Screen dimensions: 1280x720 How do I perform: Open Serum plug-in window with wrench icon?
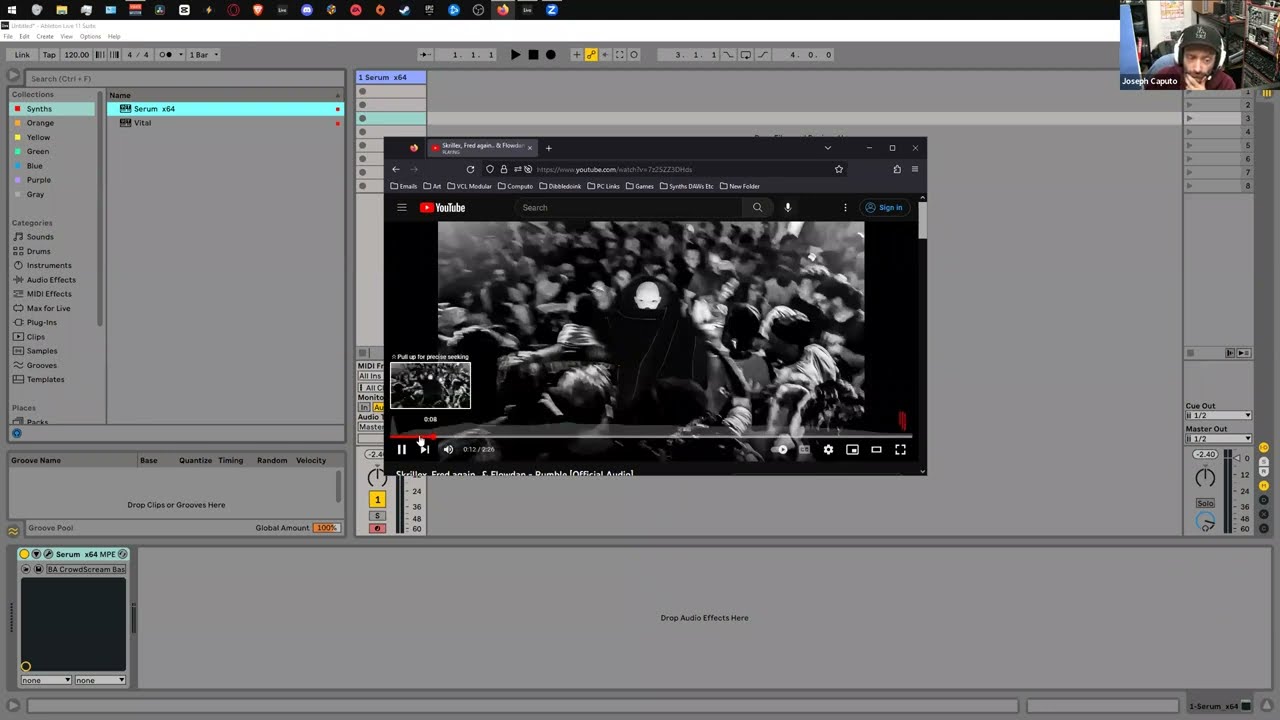click(x=47, y=554)
